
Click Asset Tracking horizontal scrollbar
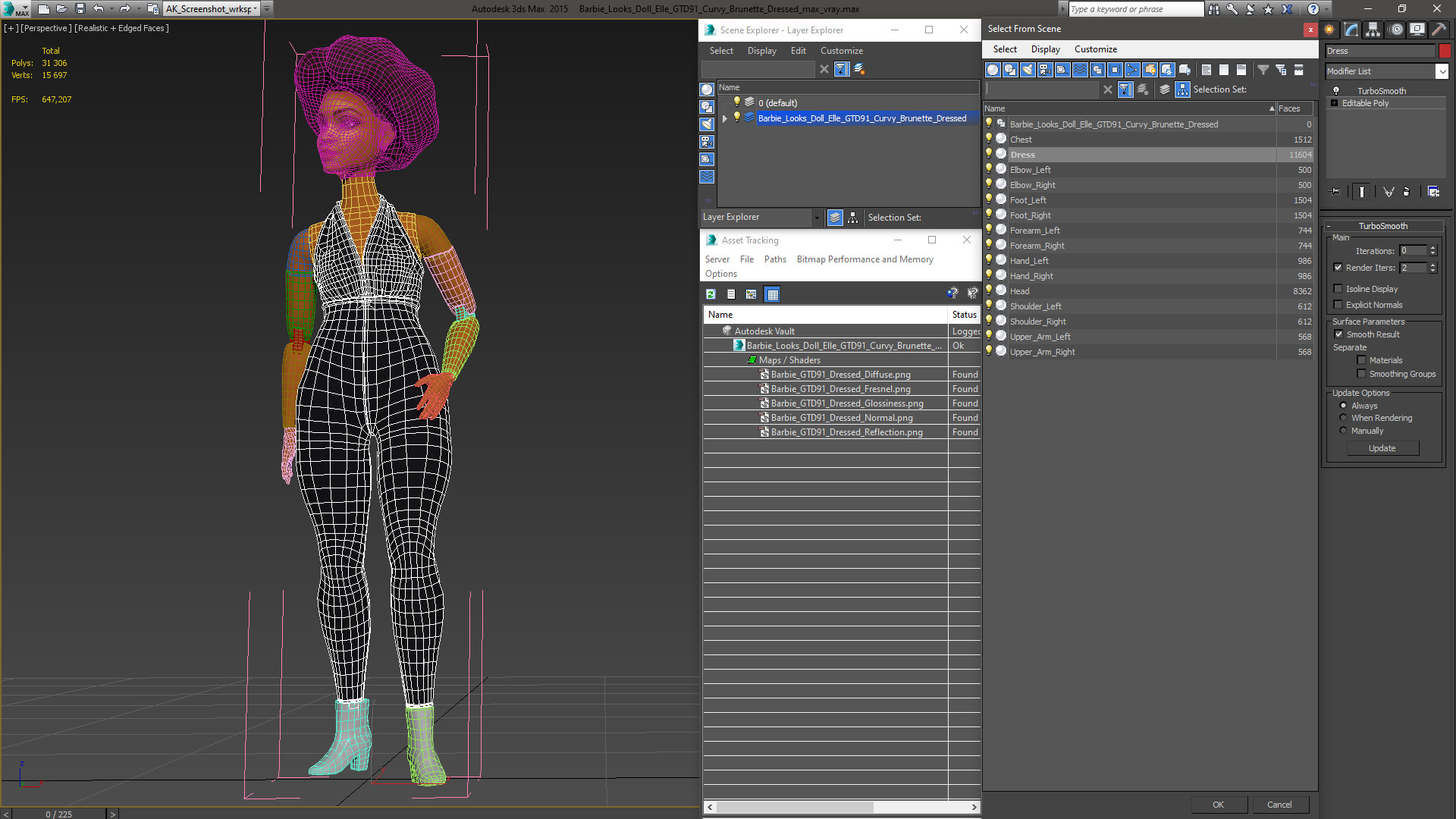pyautogui.click(x=842, y=807)
